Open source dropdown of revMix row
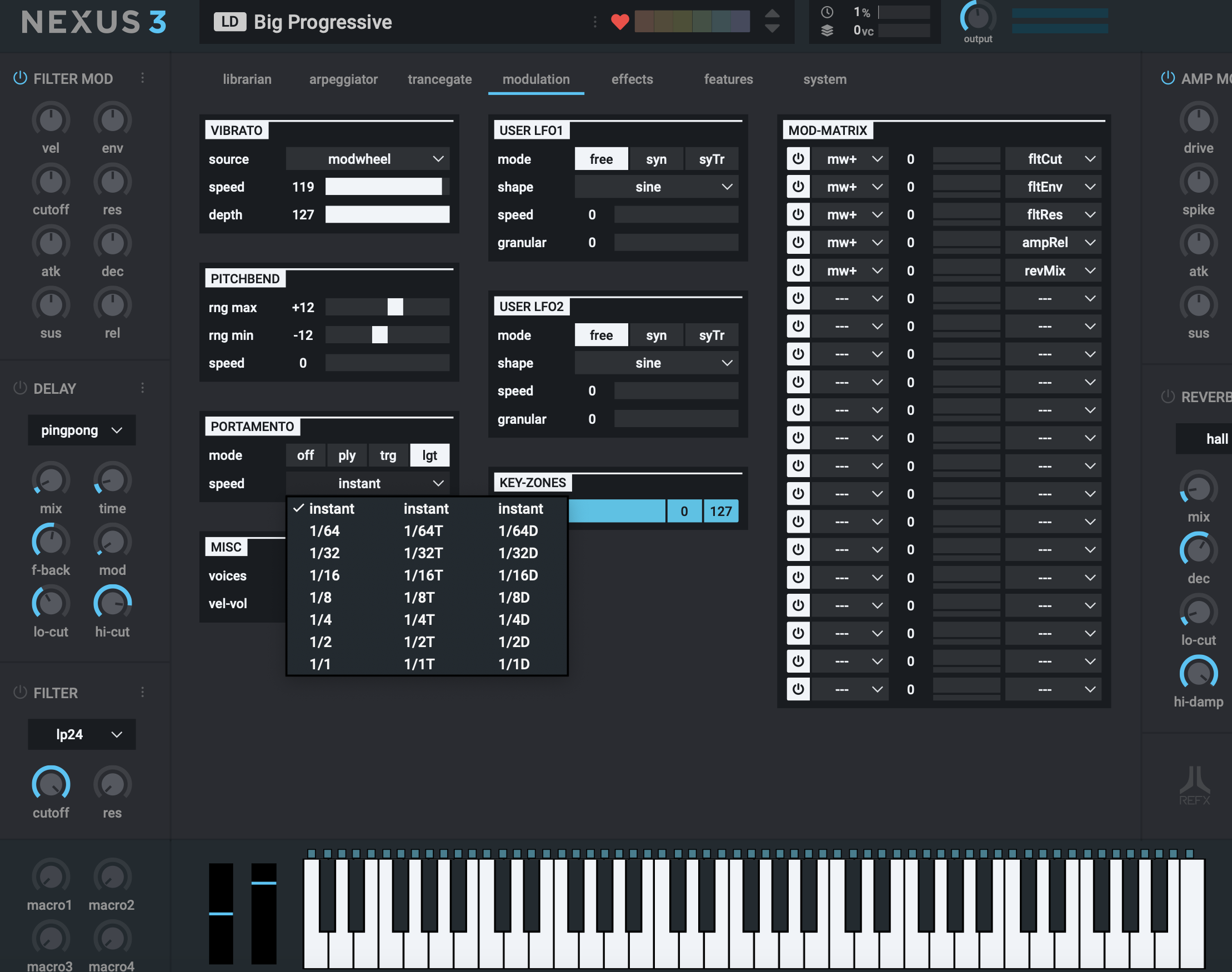The height and width of the screenshot is (972, 1232). tap(850, 270)
